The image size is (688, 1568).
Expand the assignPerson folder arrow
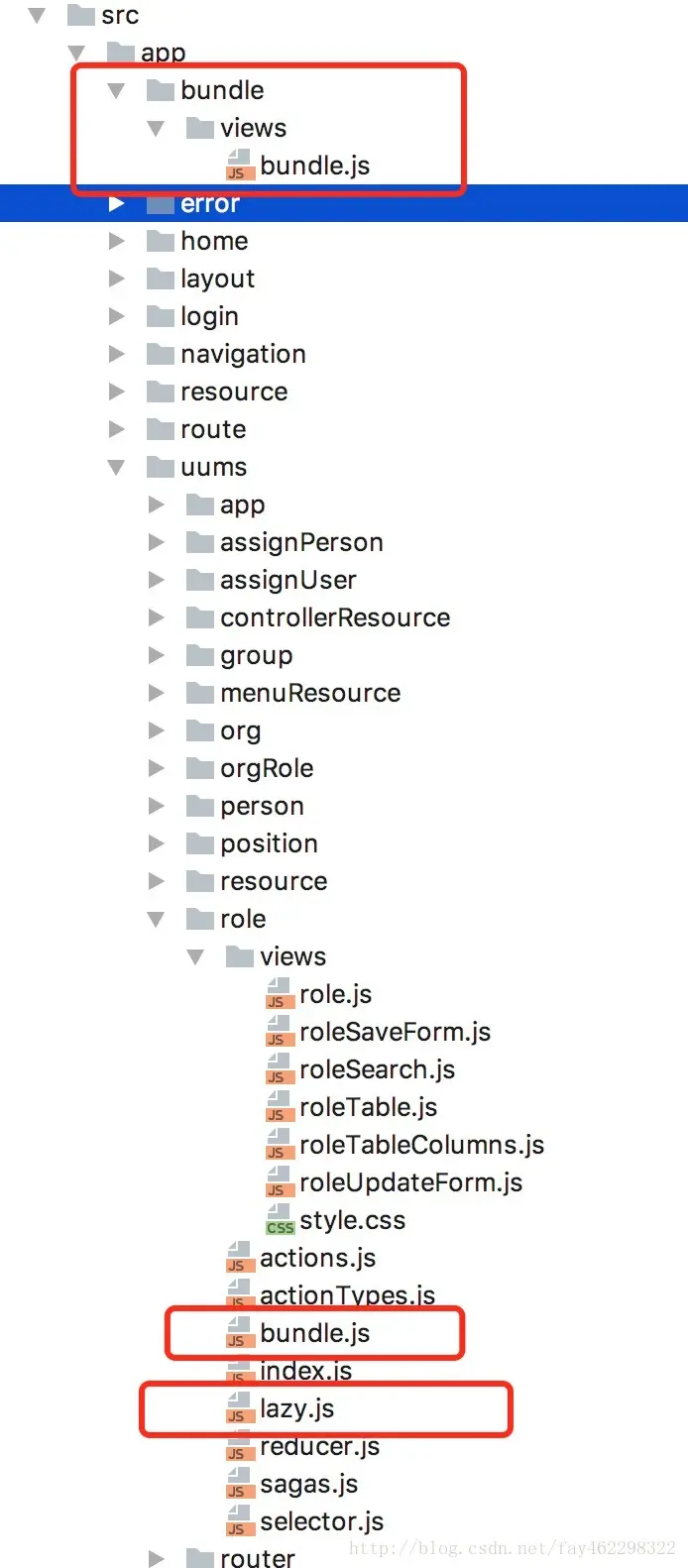pos(156,542)
